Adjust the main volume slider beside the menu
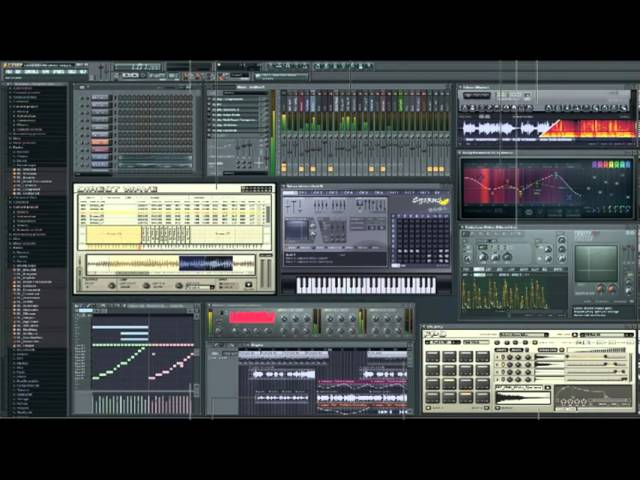 (101, 72)
